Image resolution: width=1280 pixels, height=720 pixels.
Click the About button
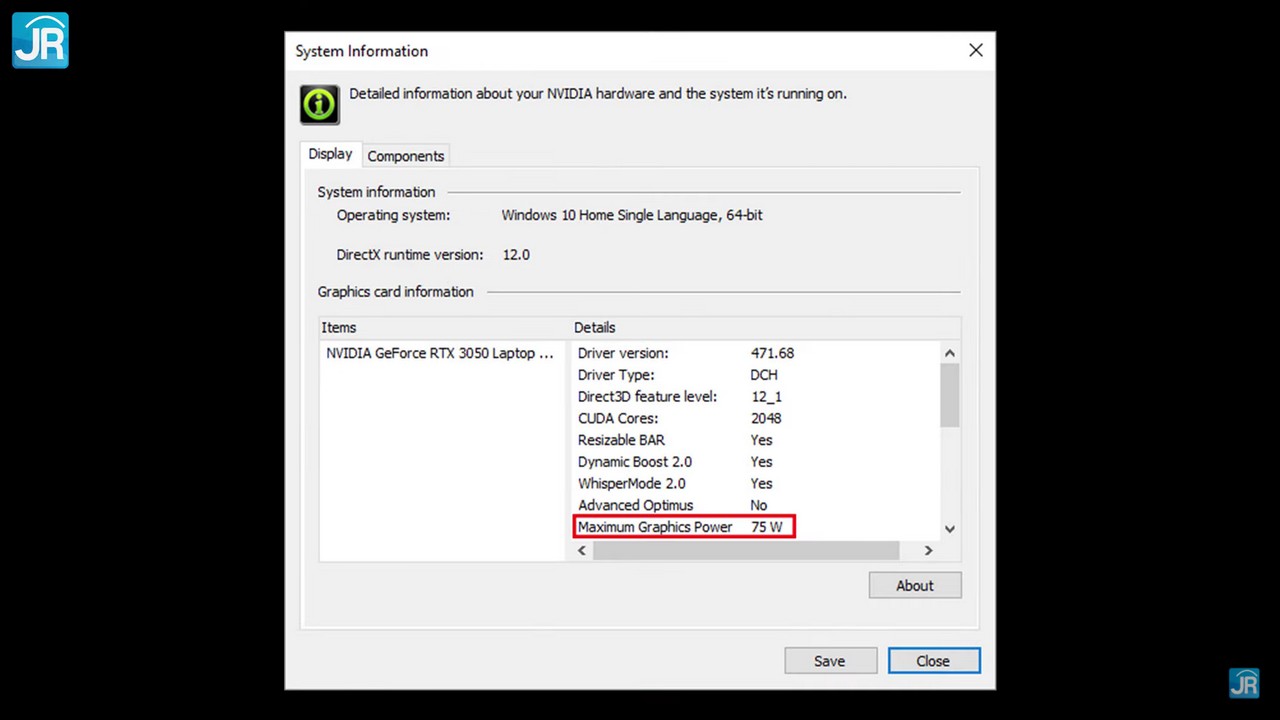click(x=915, y=586)
